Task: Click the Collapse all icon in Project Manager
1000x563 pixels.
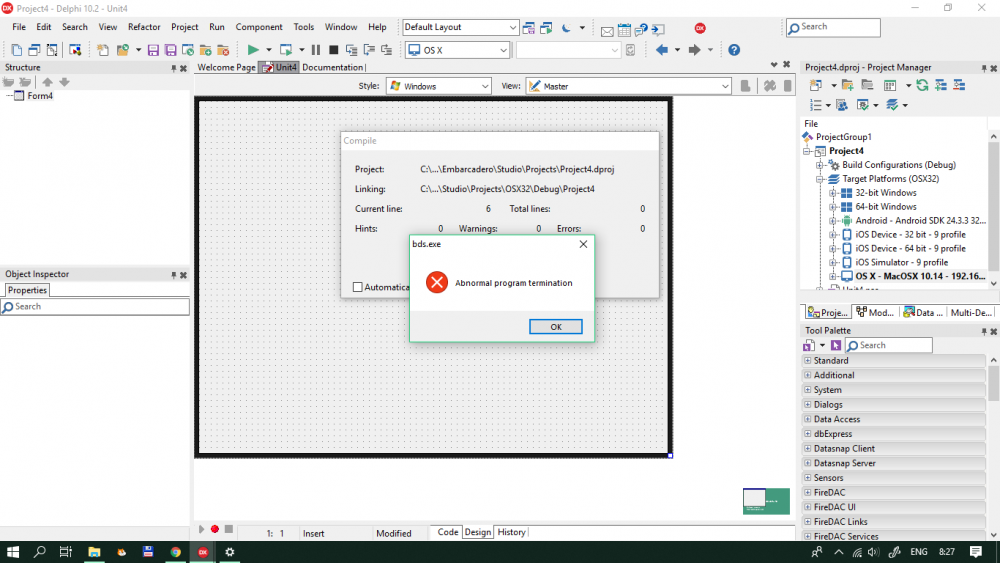Action: tap(959, 85)
